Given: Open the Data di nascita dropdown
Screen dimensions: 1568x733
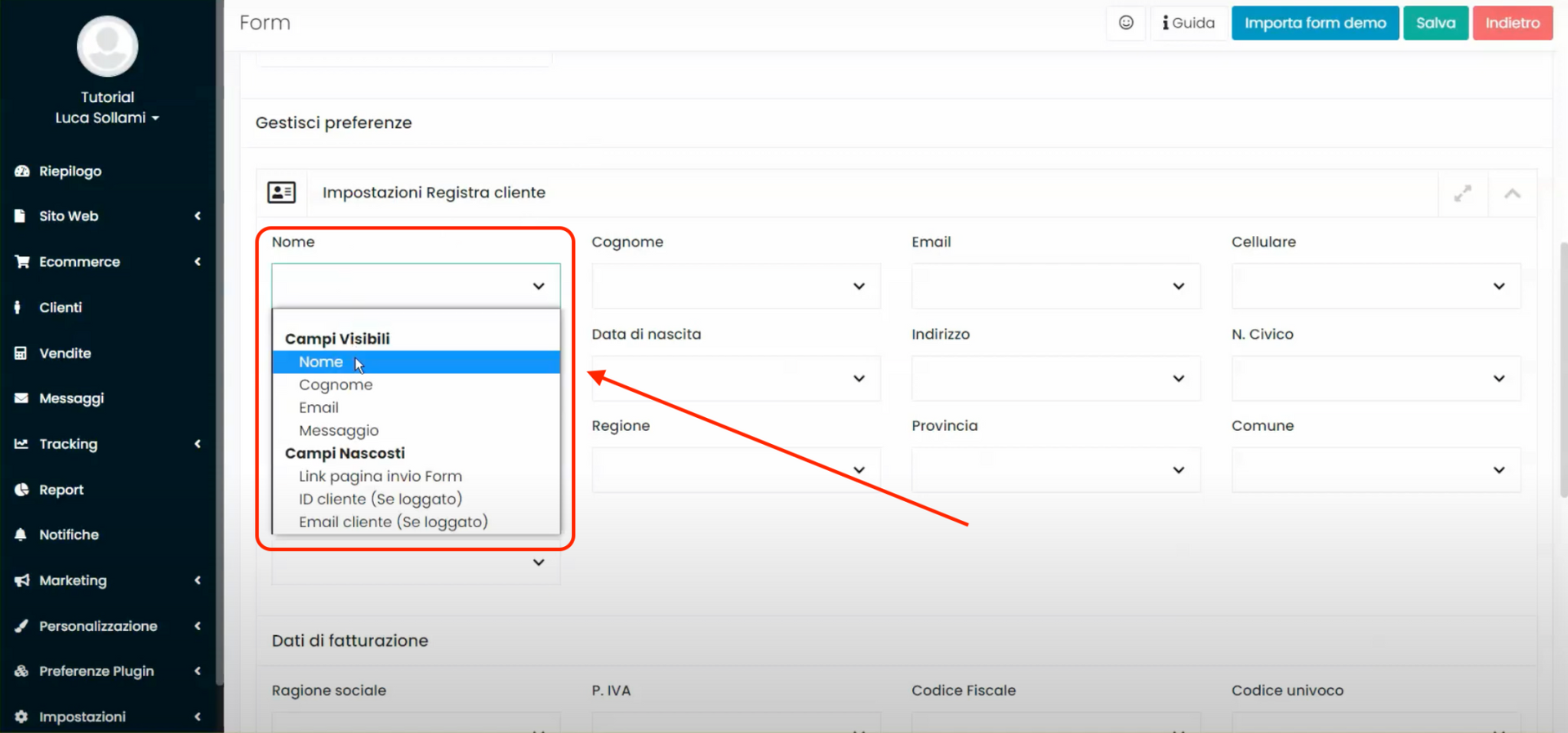Looking at the screenshot, I should pos(736,378).
